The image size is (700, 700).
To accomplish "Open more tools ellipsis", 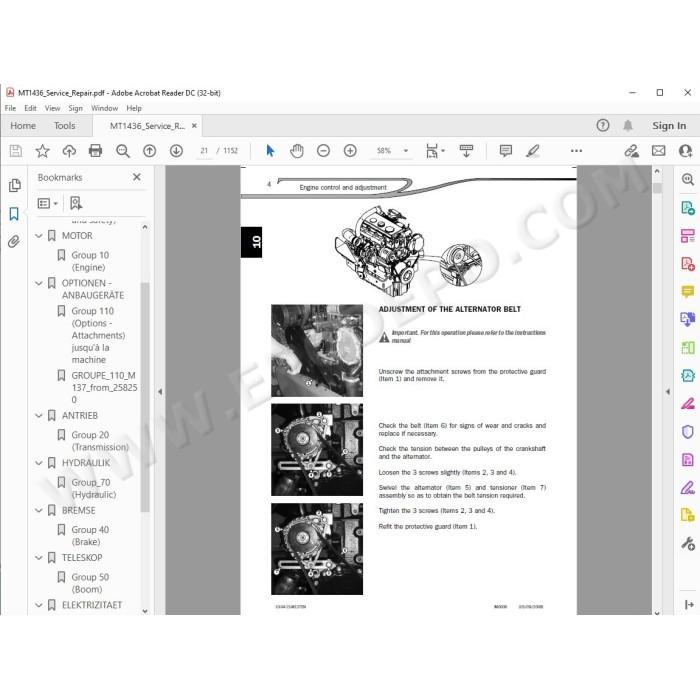I will click(576, 151).
